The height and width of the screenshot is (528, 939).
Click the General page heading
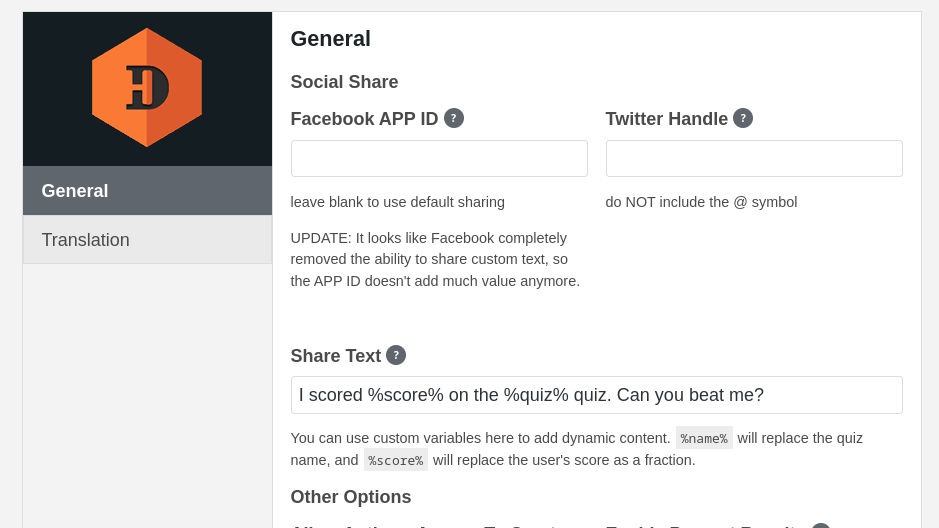coord(330,39)
